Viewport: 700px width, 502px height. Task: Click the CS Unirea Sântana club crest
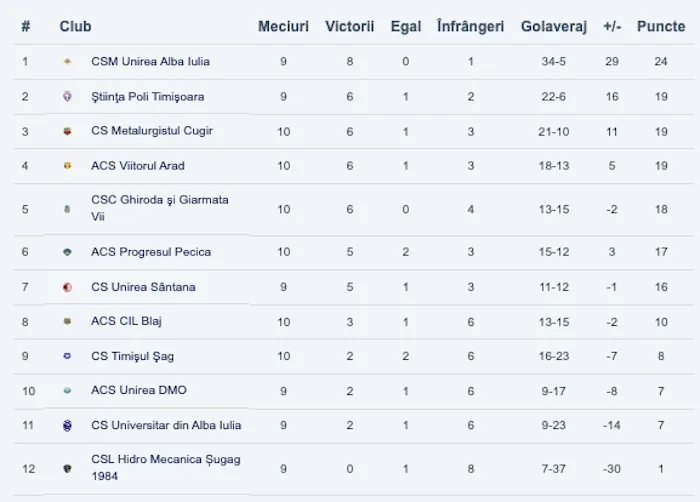(67, 287)
